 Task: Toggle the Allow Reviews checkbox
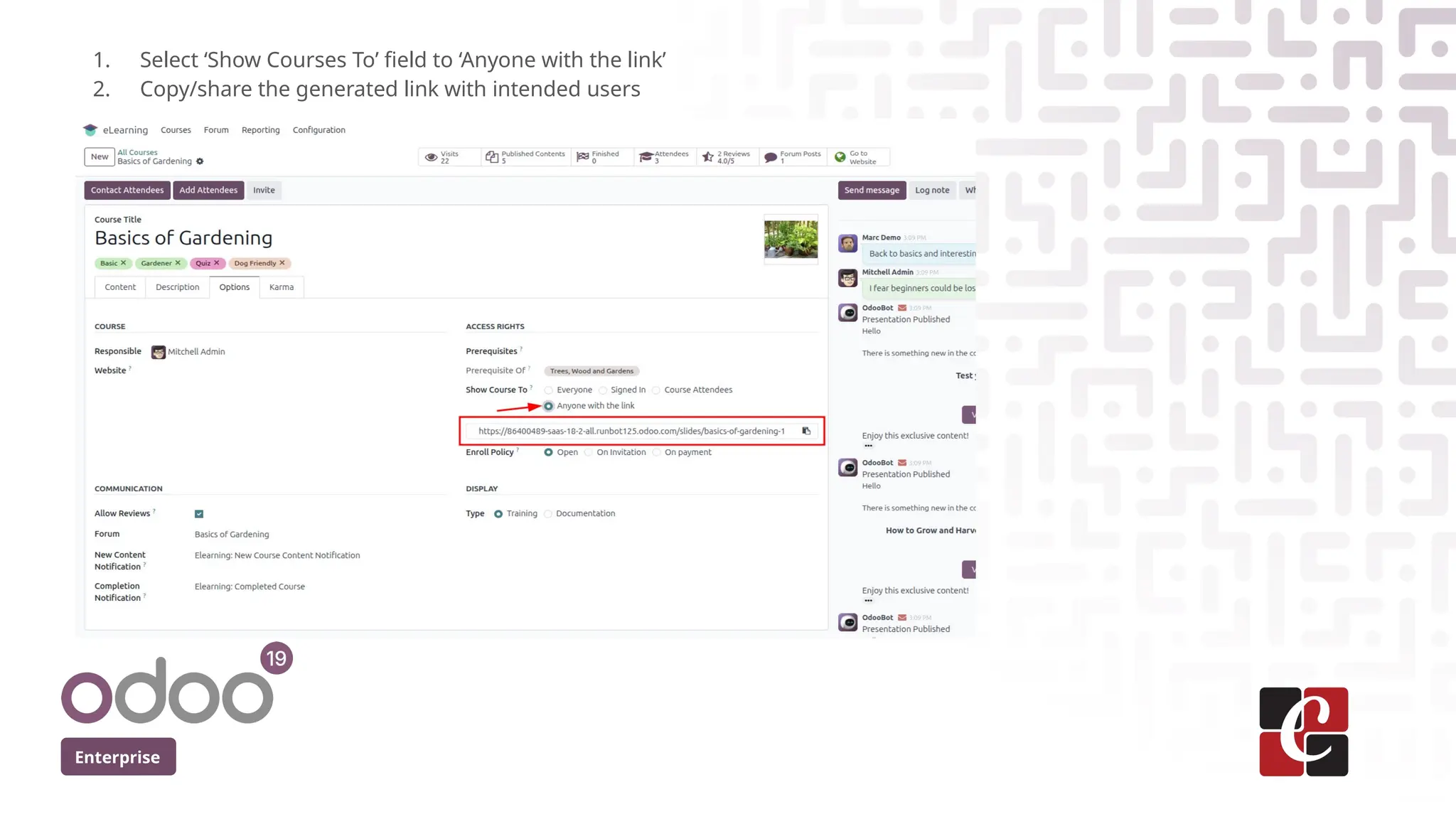[199, 514]
